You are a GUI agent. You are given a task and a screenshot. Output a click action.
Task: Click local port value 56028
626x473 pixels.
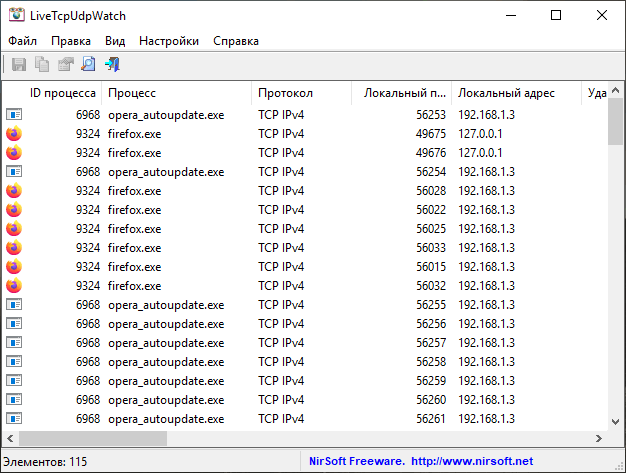click(431, 191)
